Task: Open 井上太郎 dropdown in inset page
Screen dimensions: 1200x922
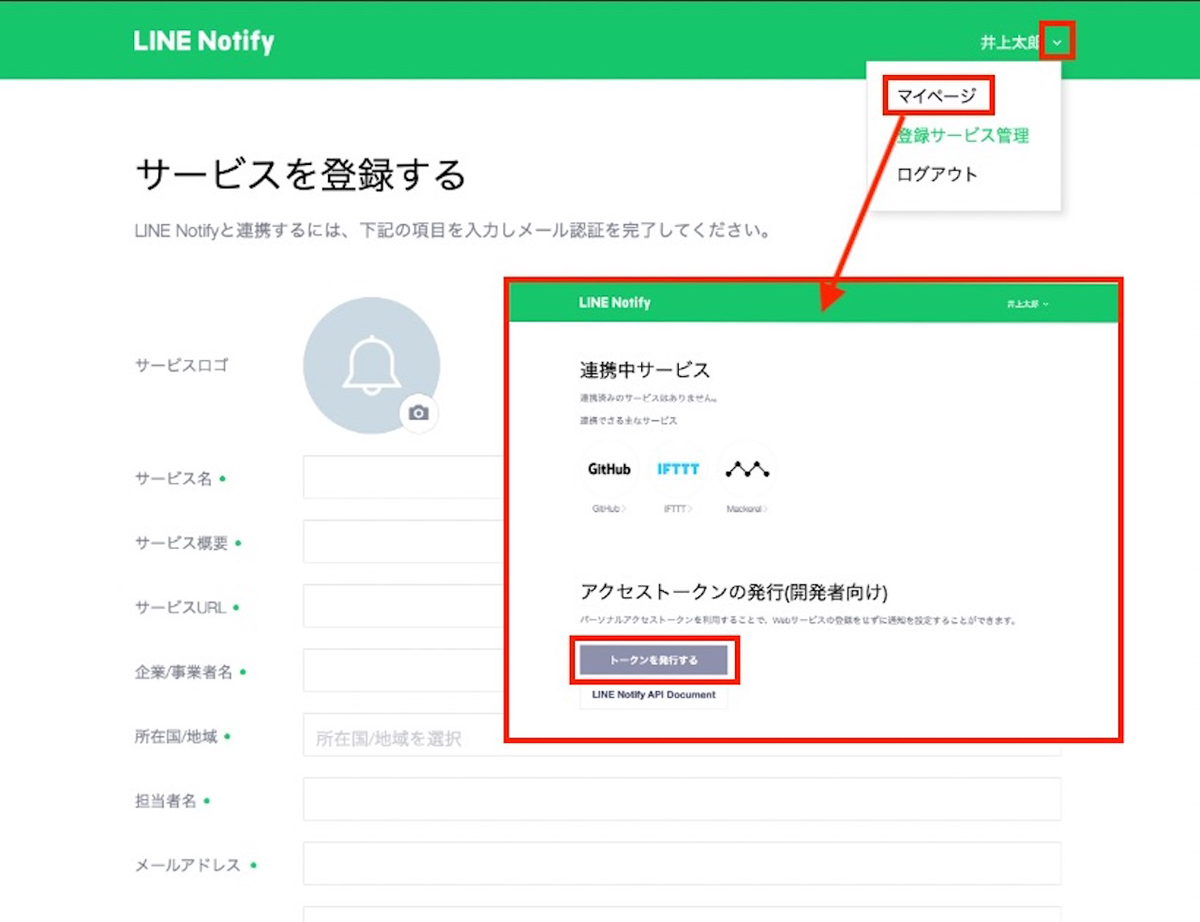Action: pos(1028,303)
